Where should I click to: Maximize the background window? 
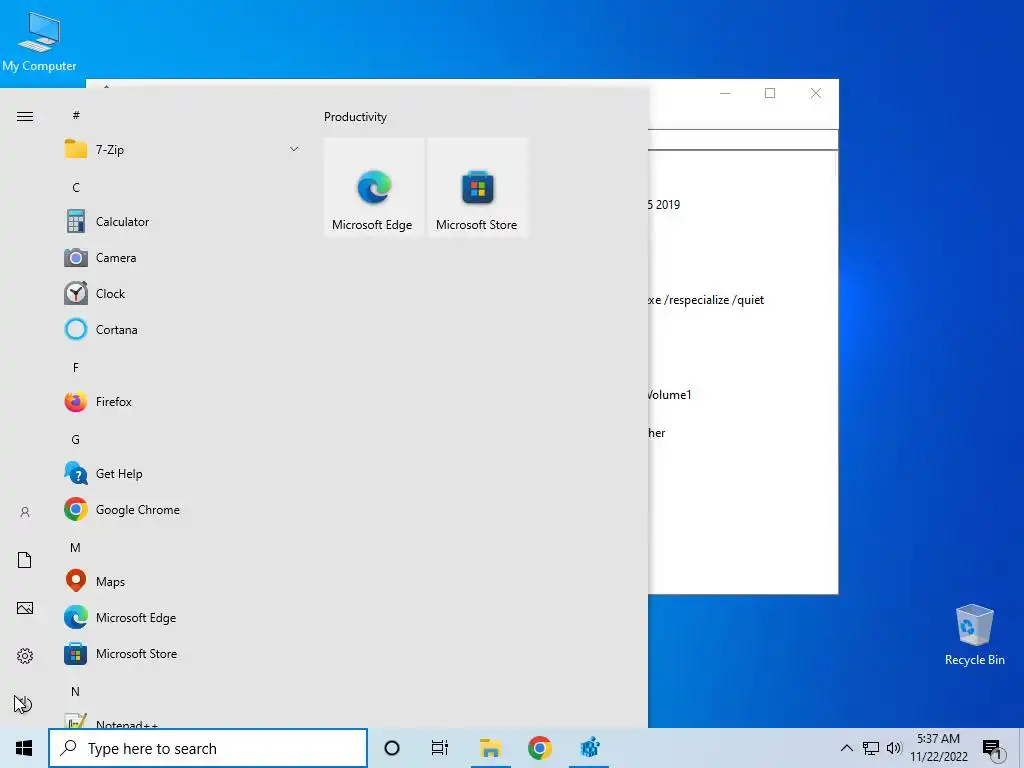(x=770, y=93)
